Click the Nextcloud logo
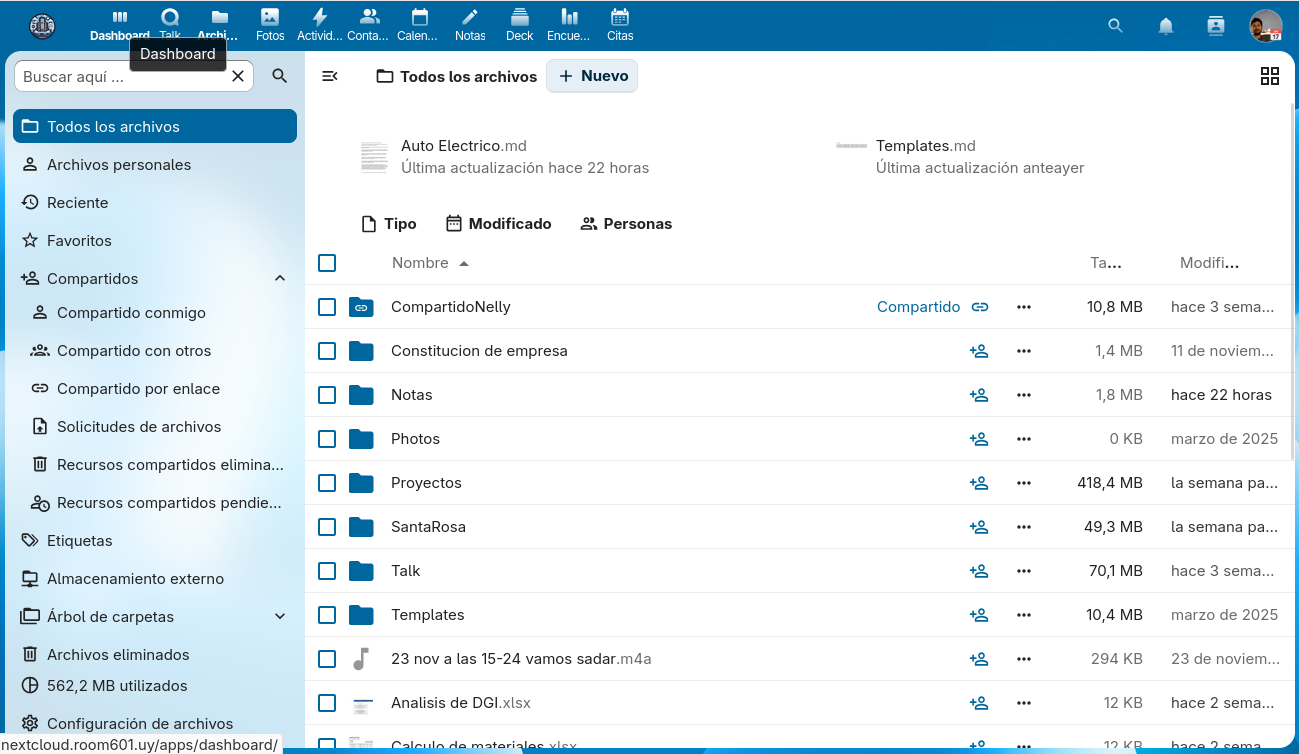Screen dimensions: 1299x754 click(x=43, y=26)
